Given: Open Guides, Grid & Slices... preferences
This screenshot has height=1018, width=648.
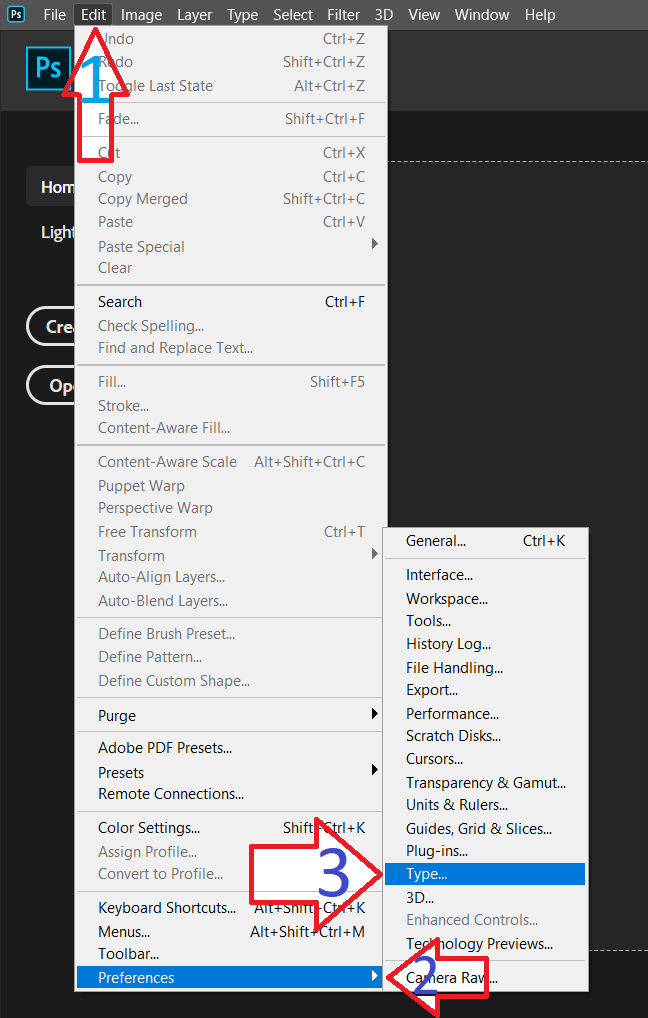Looking at the screenshot, I should click(485, 828).
